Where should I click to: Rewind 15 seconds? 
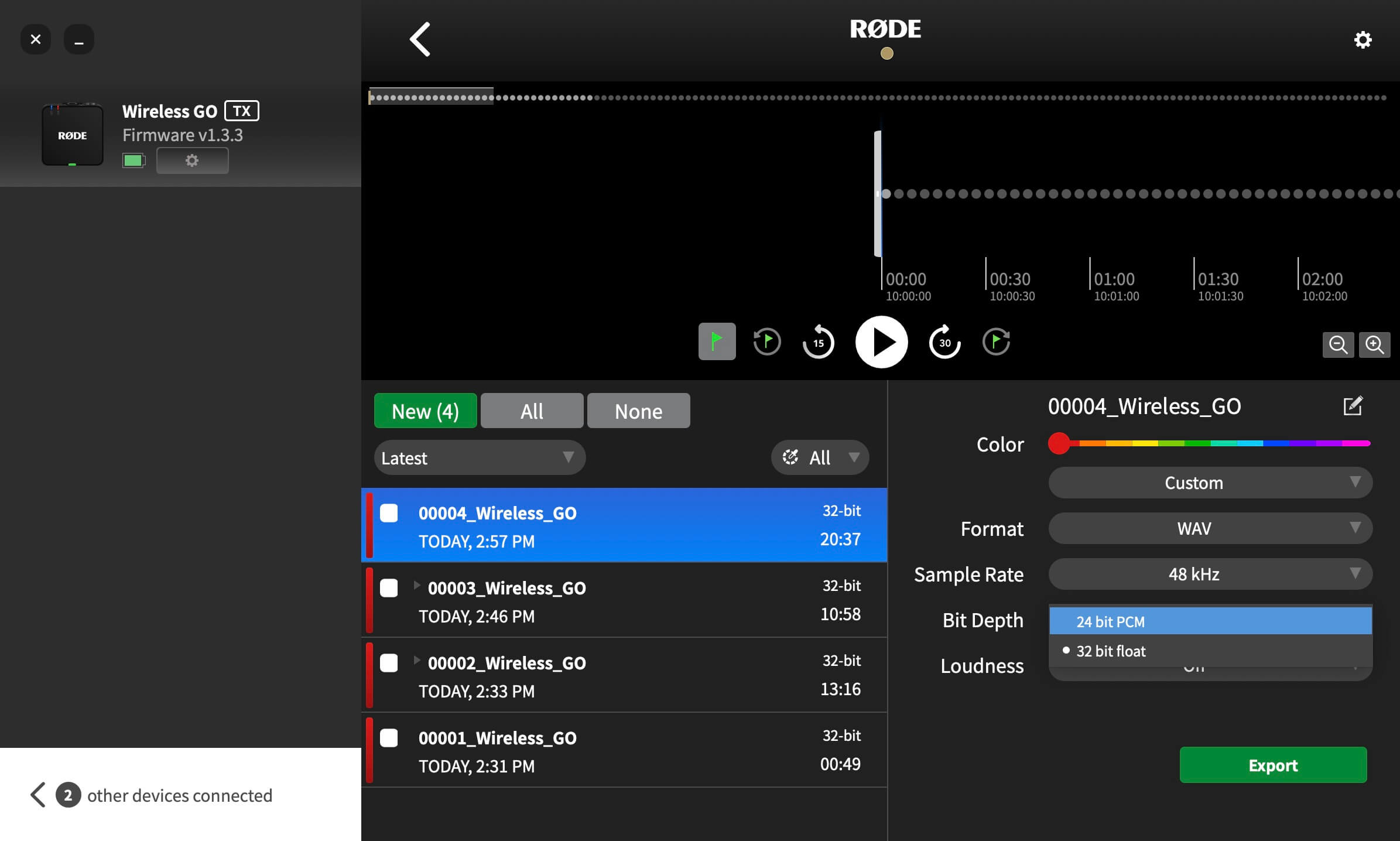(x=818, y=341)
